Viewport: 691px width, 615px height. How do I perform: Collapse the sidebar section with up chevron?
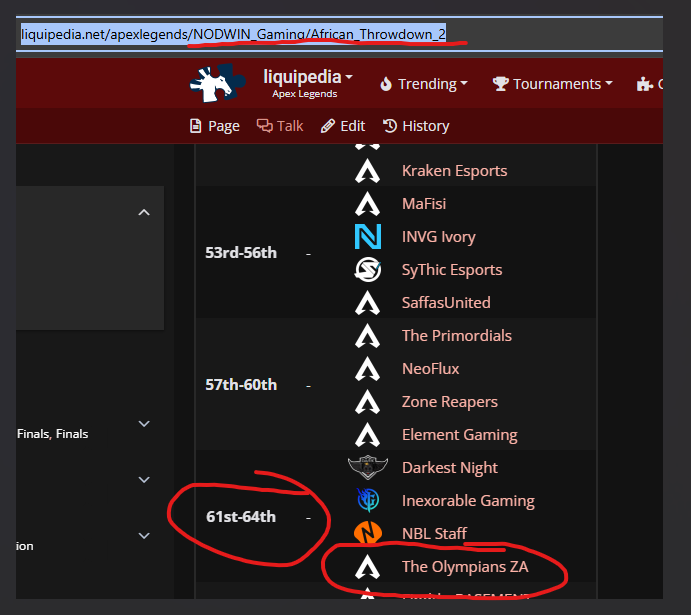pos(144,212)
